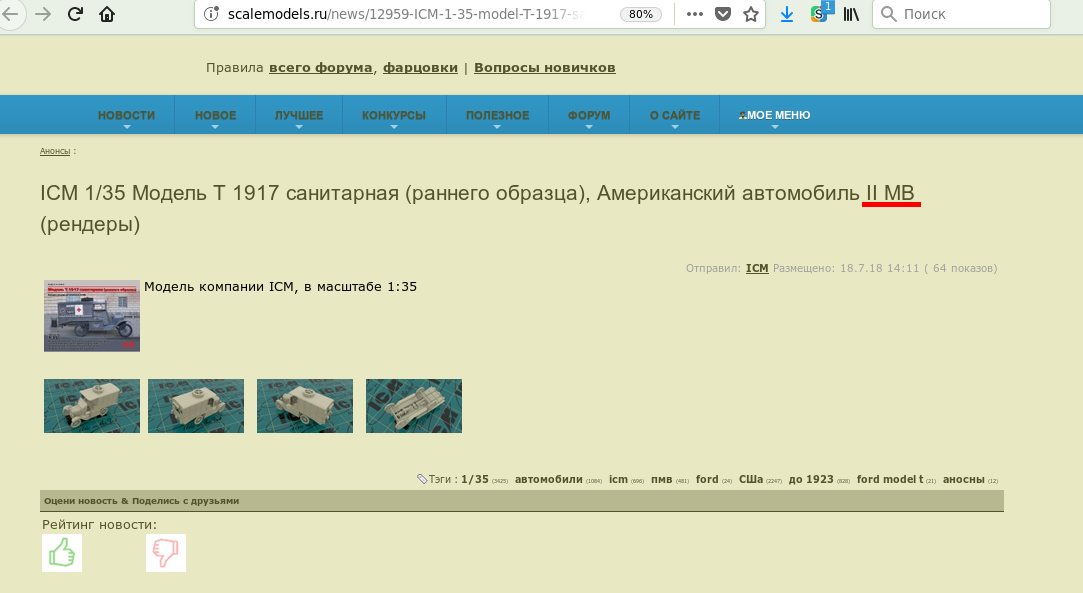Open the ЛУЧШЕЕ menu
The width and height of the screenshot is (1083, 593).
tap(299, 115)
